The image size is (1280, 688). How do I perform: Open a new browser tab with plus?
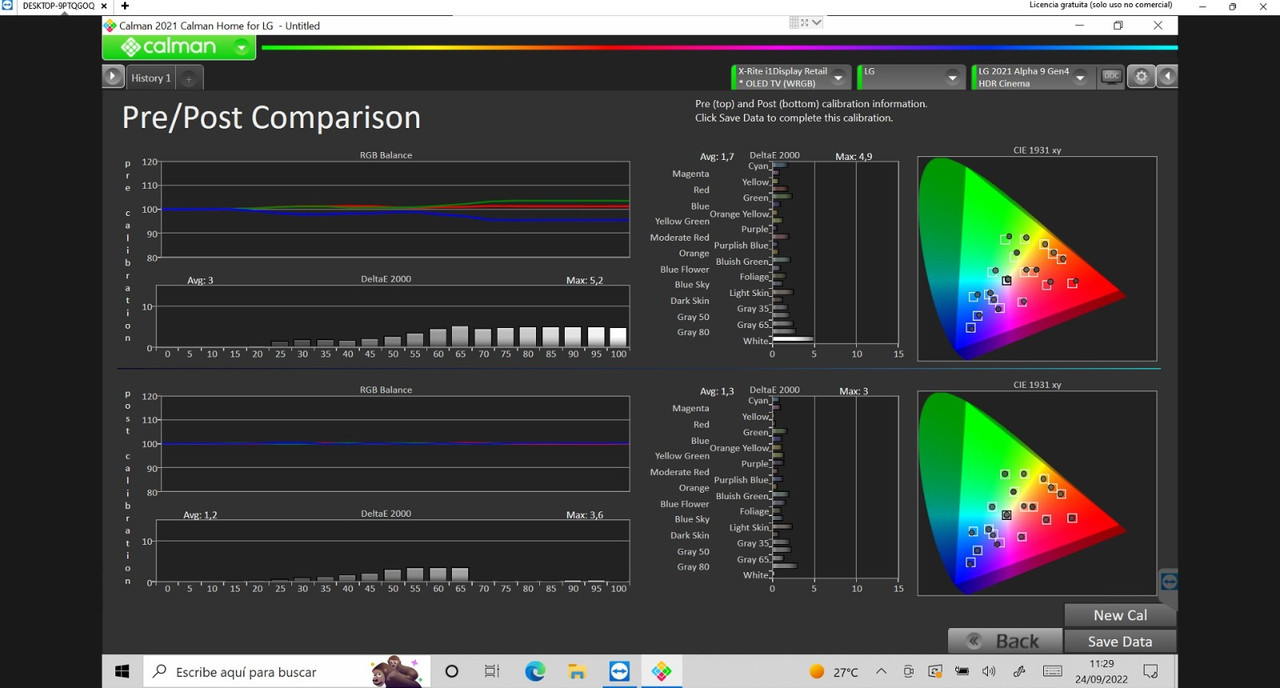click(125, 6)
